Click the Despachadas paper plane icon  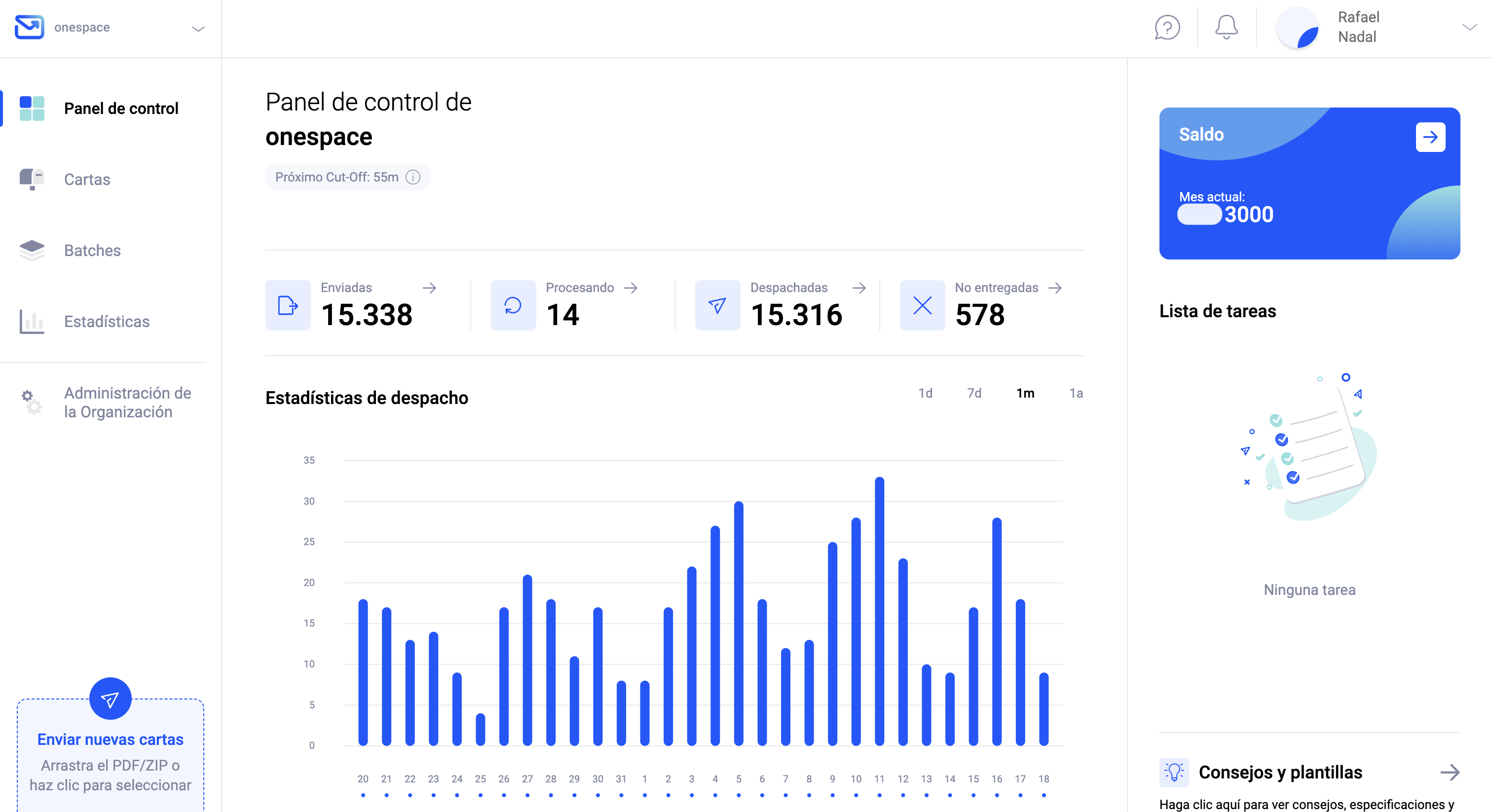click(x=717, y=305)
